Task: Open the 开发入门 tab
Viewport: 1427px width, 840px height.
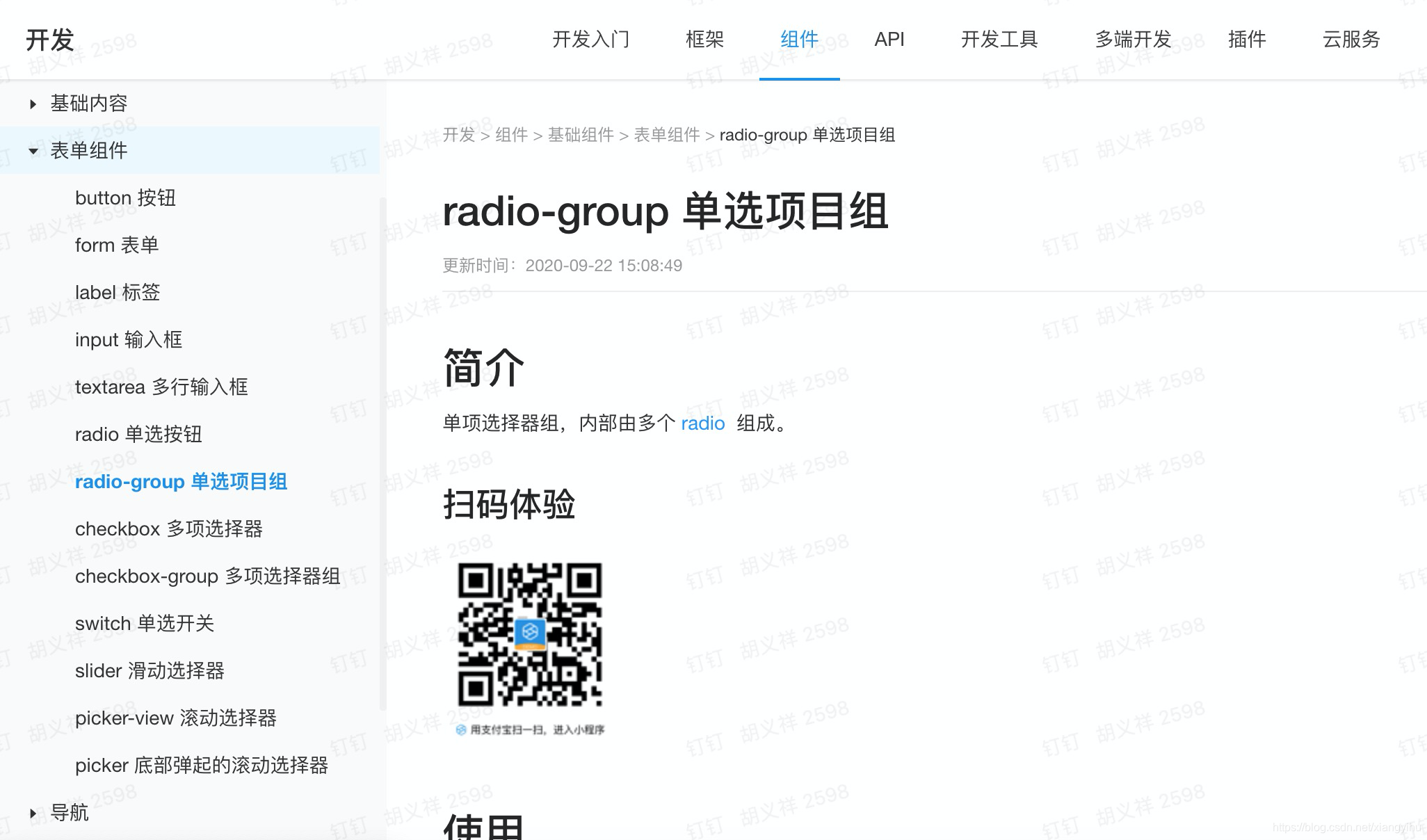Action: click(x=590, y=40)
